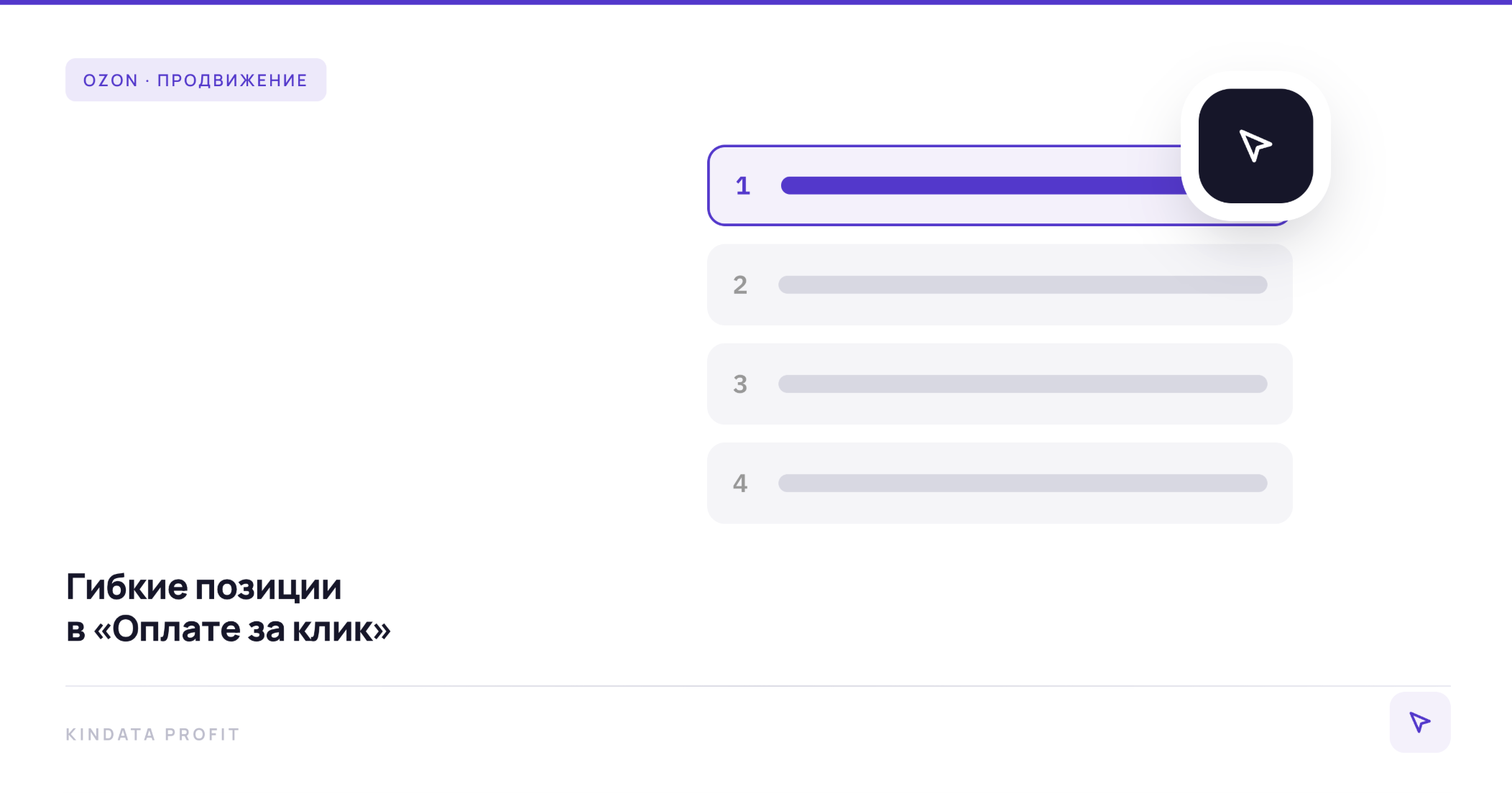Click the OZON · ПРОДВИЖЕНИЕ tag
The height and width of the screenshot is (793, 1512).
click(195, 80)
